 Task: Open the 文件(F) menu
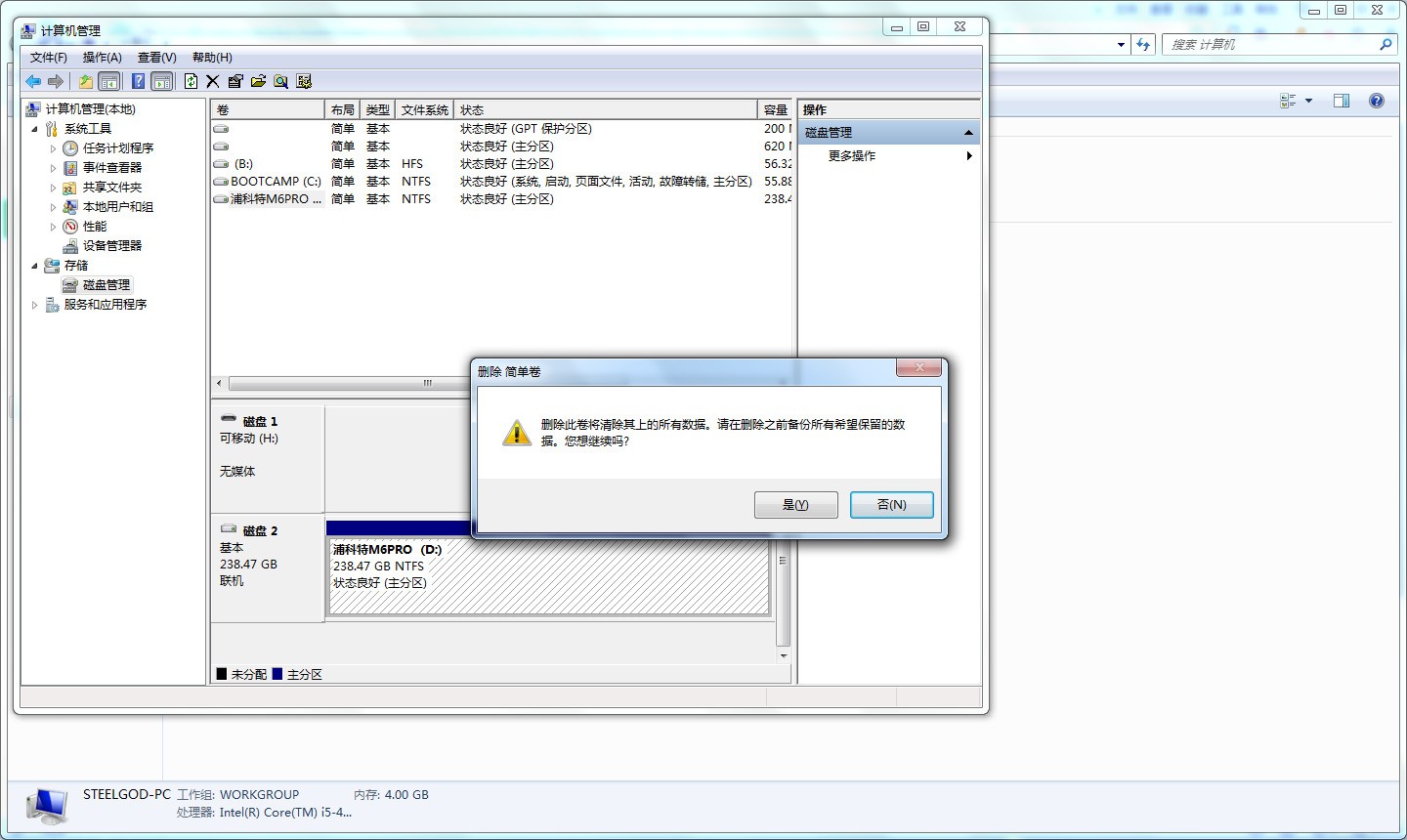click(x=49, y=58)
